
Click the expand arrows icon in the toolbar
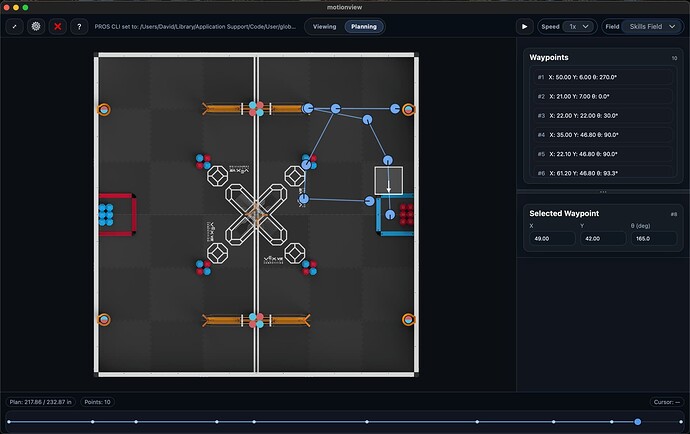(x=15, y=26)
